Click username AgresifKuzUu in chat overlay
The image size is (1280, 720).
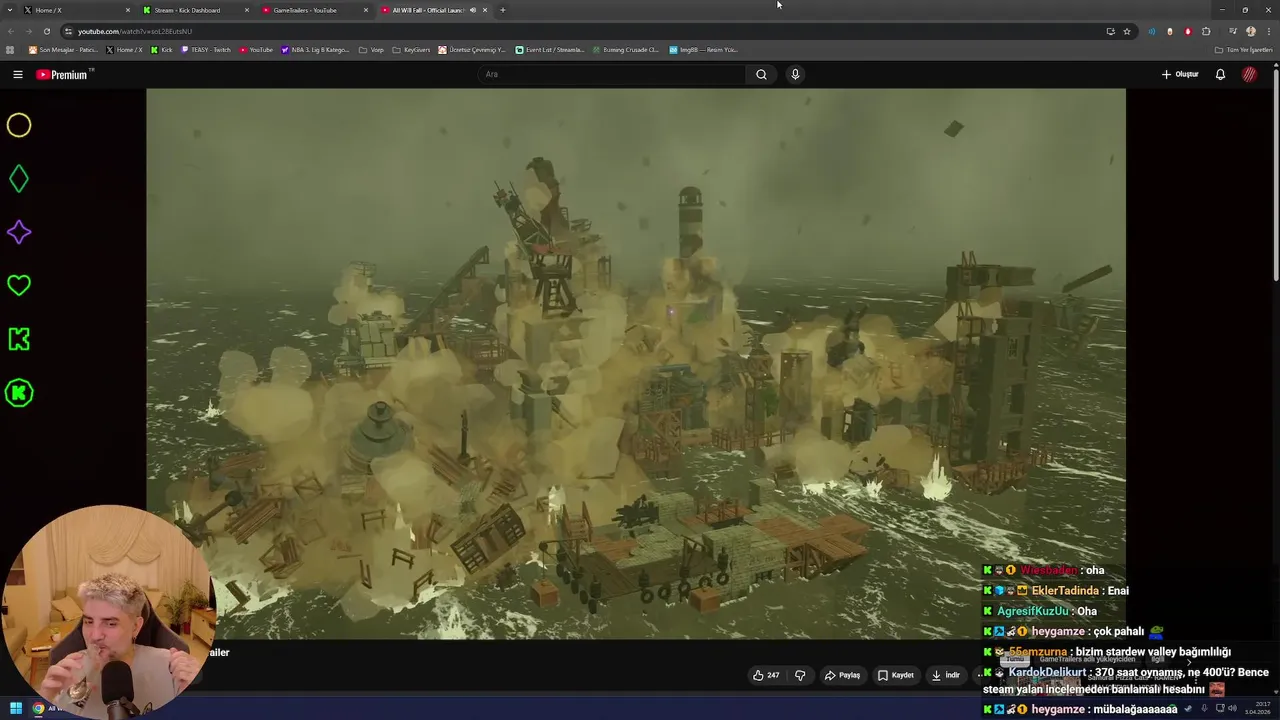[1033, 611]
